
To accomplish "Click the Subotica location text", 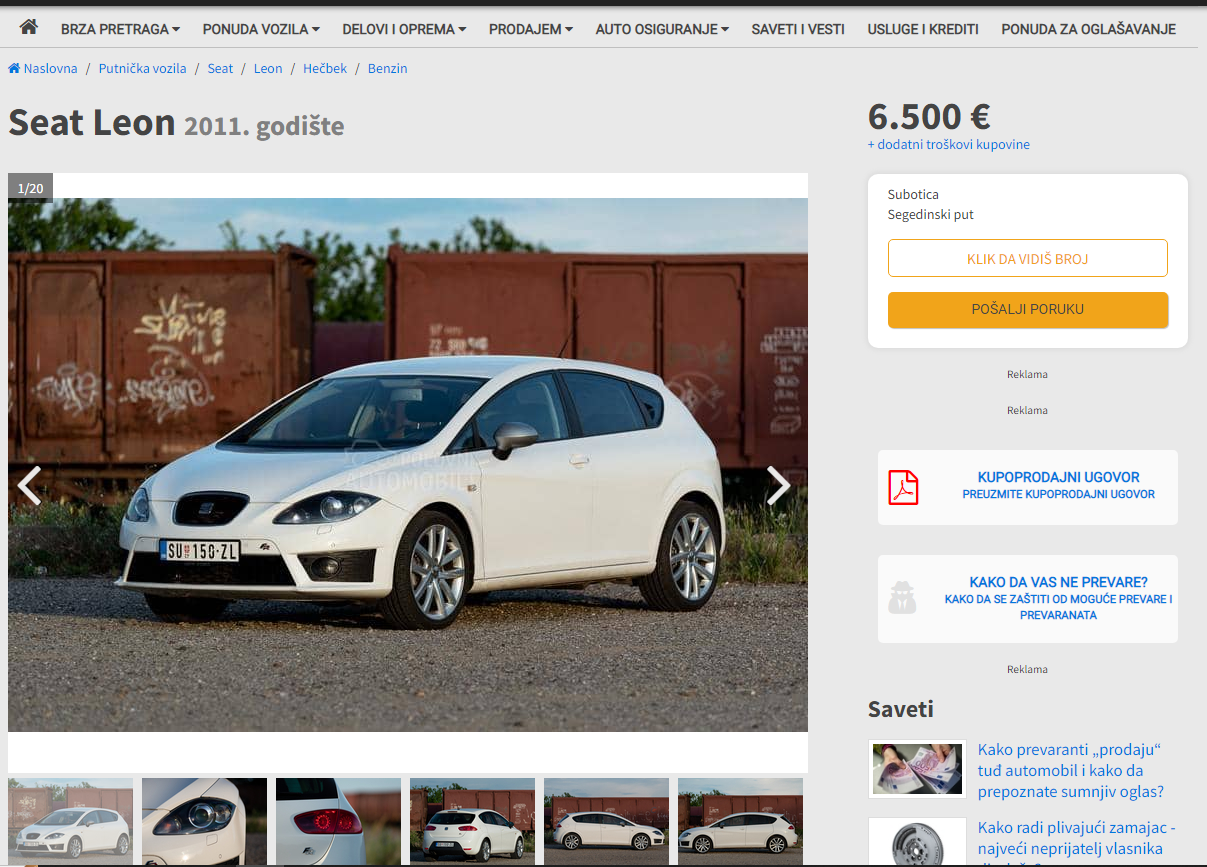I will coord(913,194).
